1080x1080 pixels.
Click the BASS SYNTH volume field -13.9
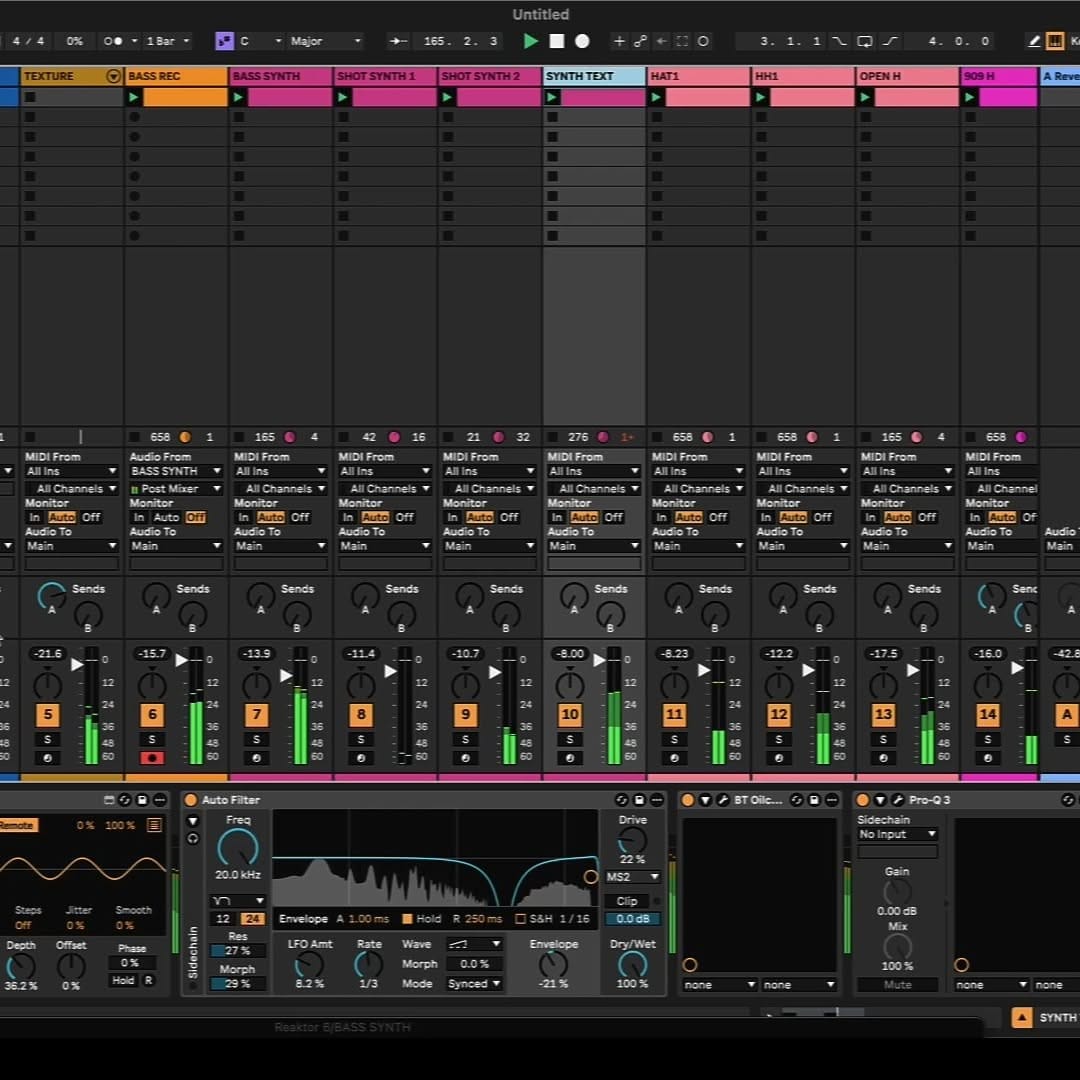point(256,653)
